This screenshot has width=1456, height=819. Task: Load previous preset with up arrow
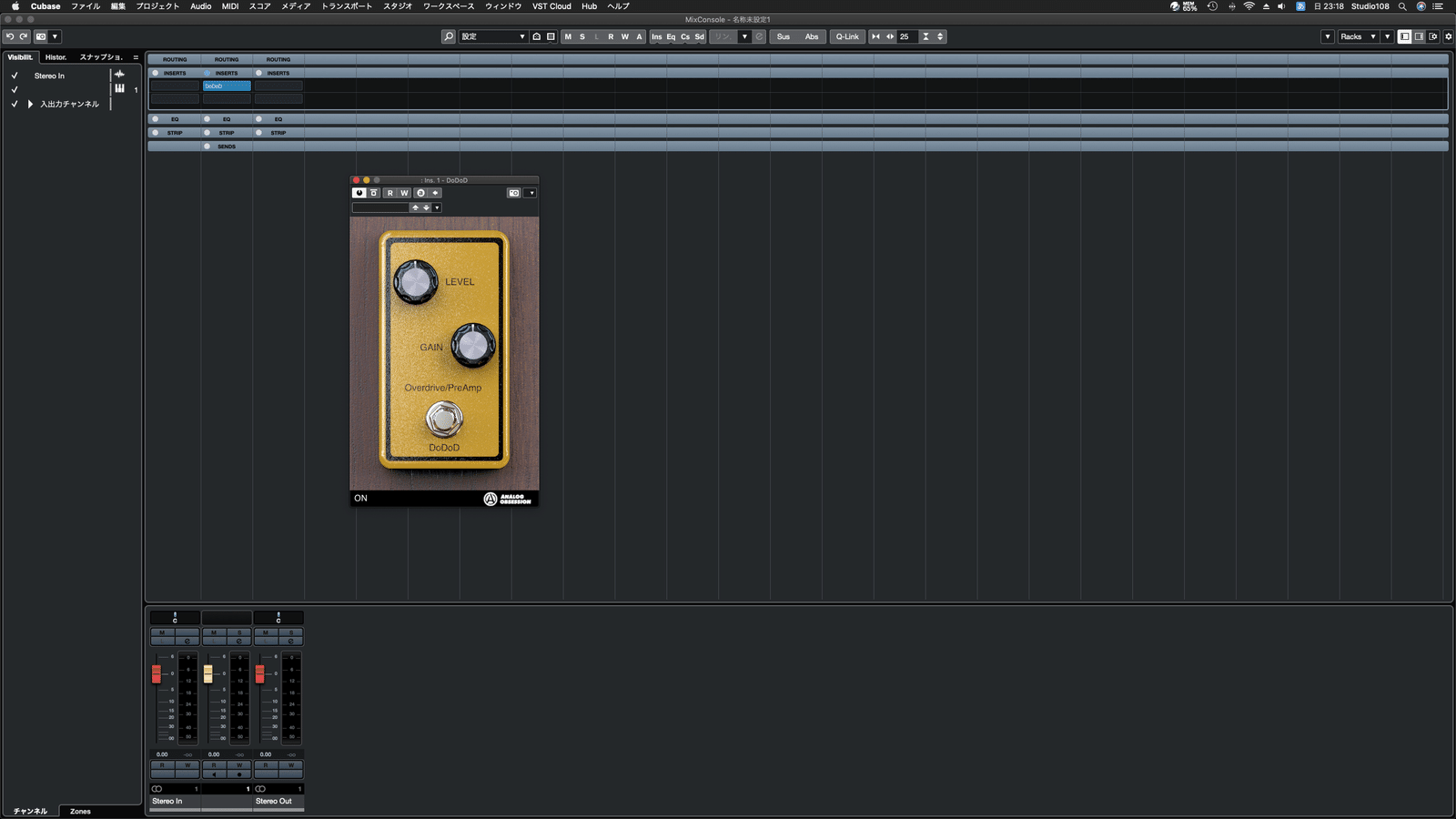416,207
